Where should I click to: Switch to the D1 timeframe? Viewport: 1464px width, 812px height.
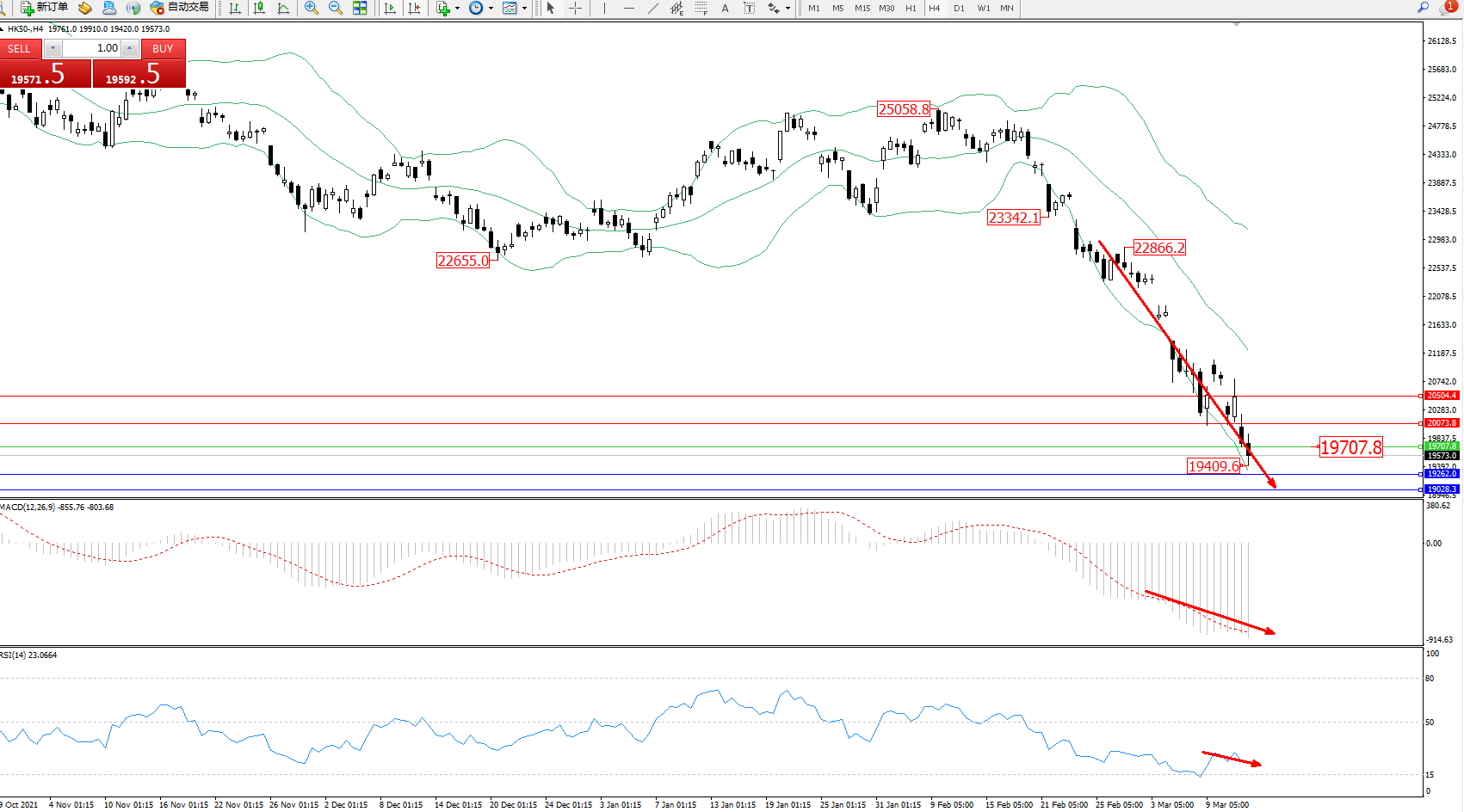click(x=959, y=9)
